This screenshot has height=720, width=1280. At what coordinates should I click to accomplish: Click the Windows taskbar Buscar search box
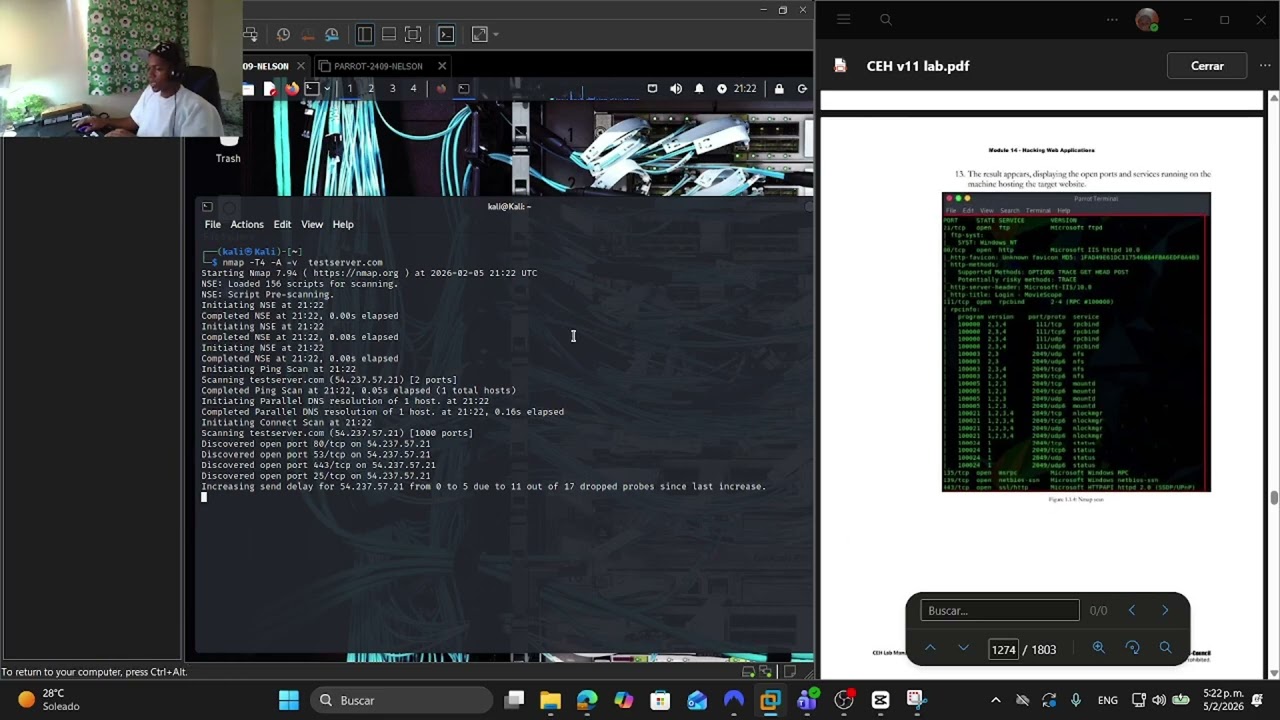402,700
